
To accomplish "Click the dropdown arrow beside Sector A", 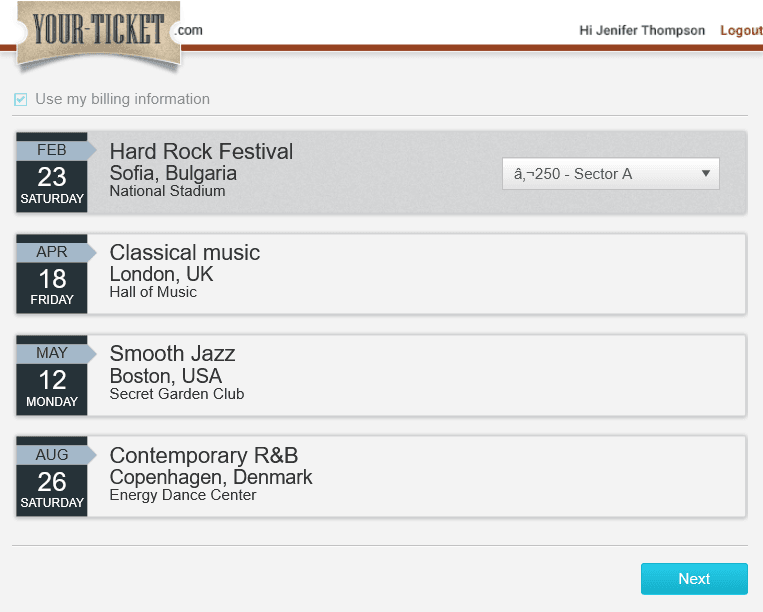I will (706, 173).
